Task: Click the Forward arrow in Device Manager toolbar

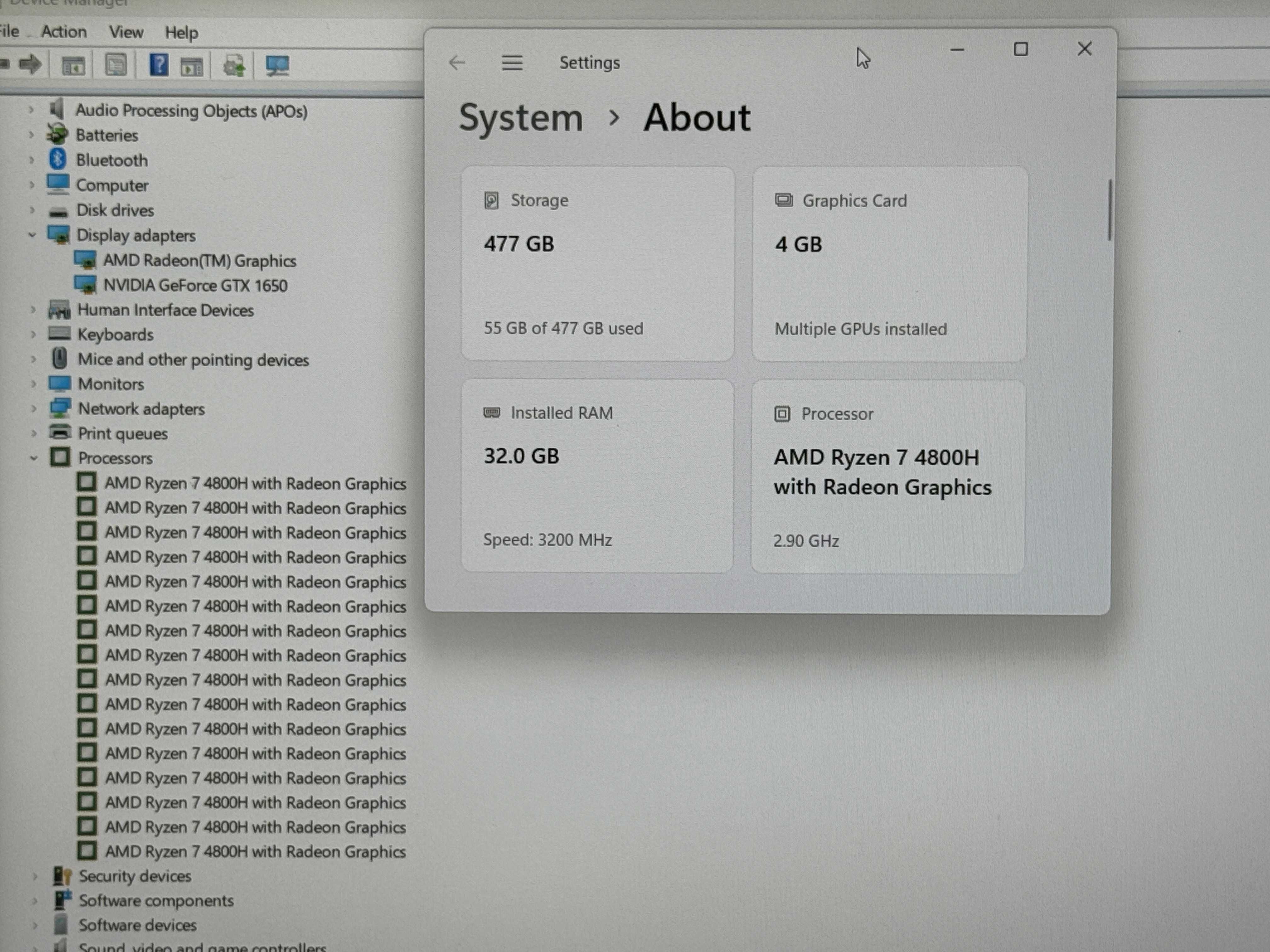Action: click(x=30, y=64)
